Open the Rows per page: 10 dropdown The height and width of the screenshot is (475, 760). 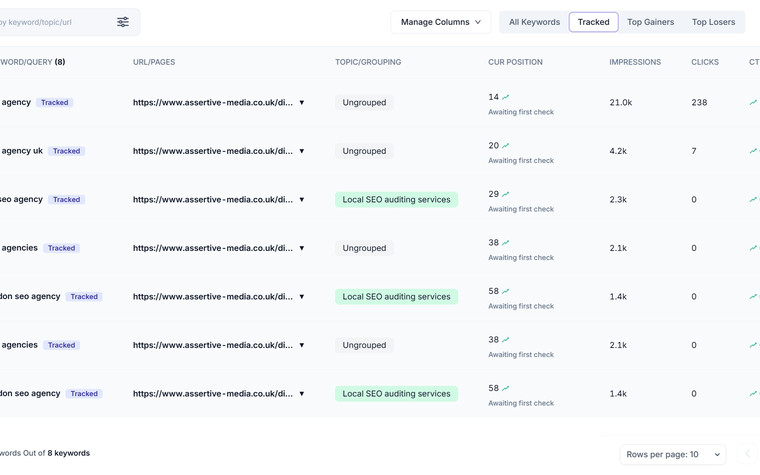673,454
